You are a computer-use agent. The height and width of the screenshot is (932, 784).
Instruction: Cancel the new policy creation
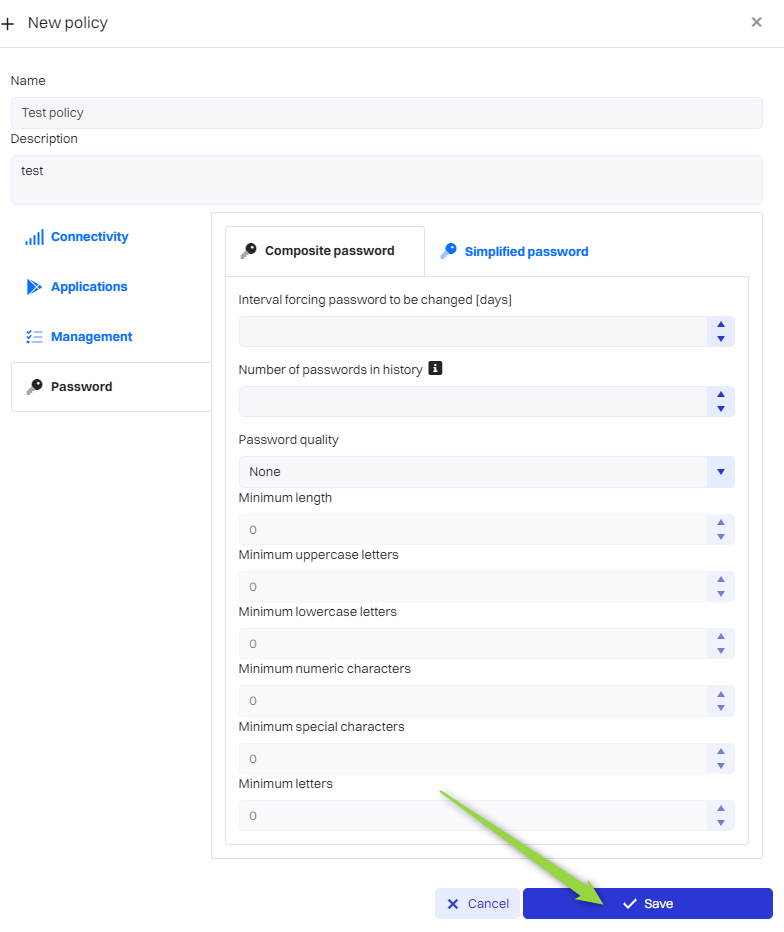[477, 904]
